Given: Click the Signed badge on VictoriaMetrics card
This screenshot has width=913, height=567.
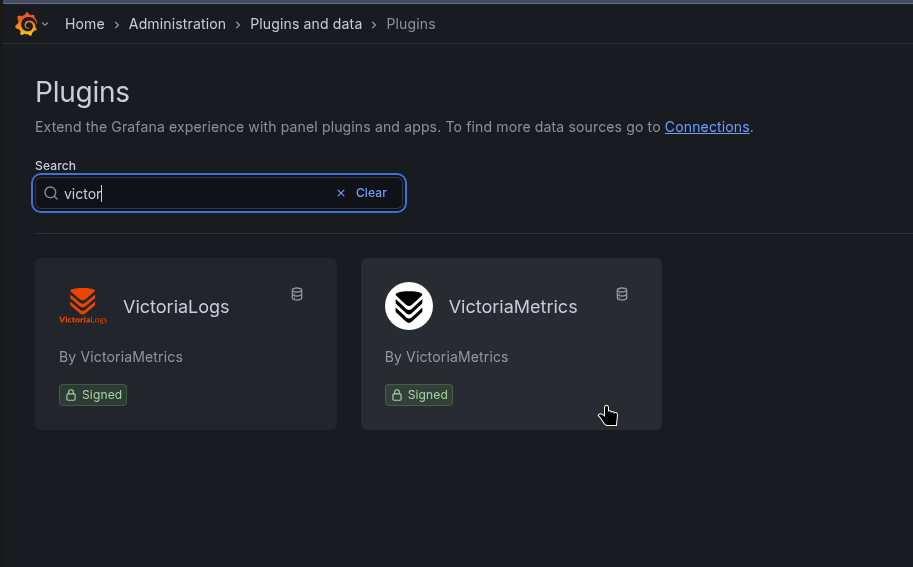Looking at the screenshot, I should (x=419, y=395).
